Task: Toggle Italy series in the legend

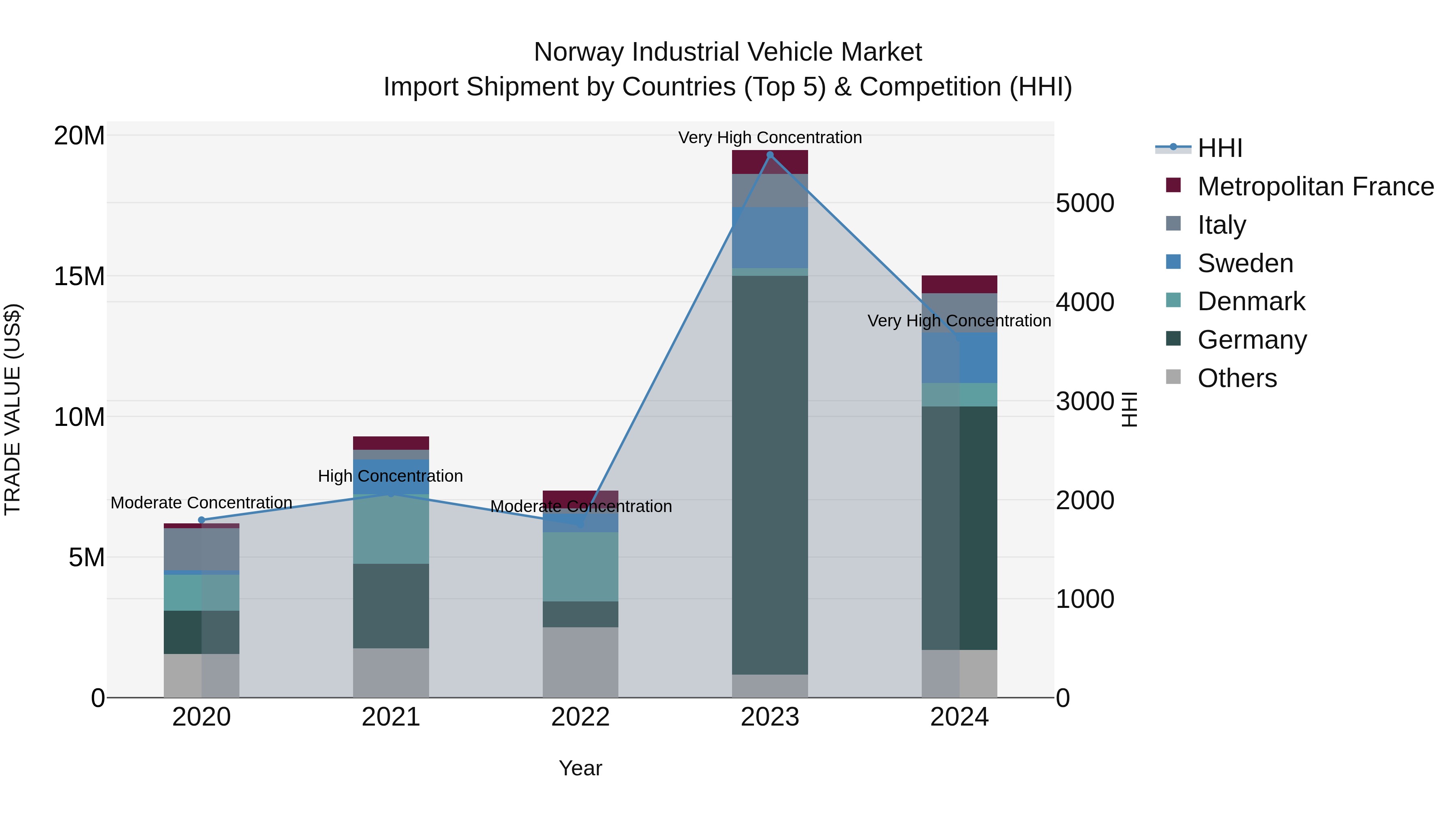Action: [x=1205, y=224]
